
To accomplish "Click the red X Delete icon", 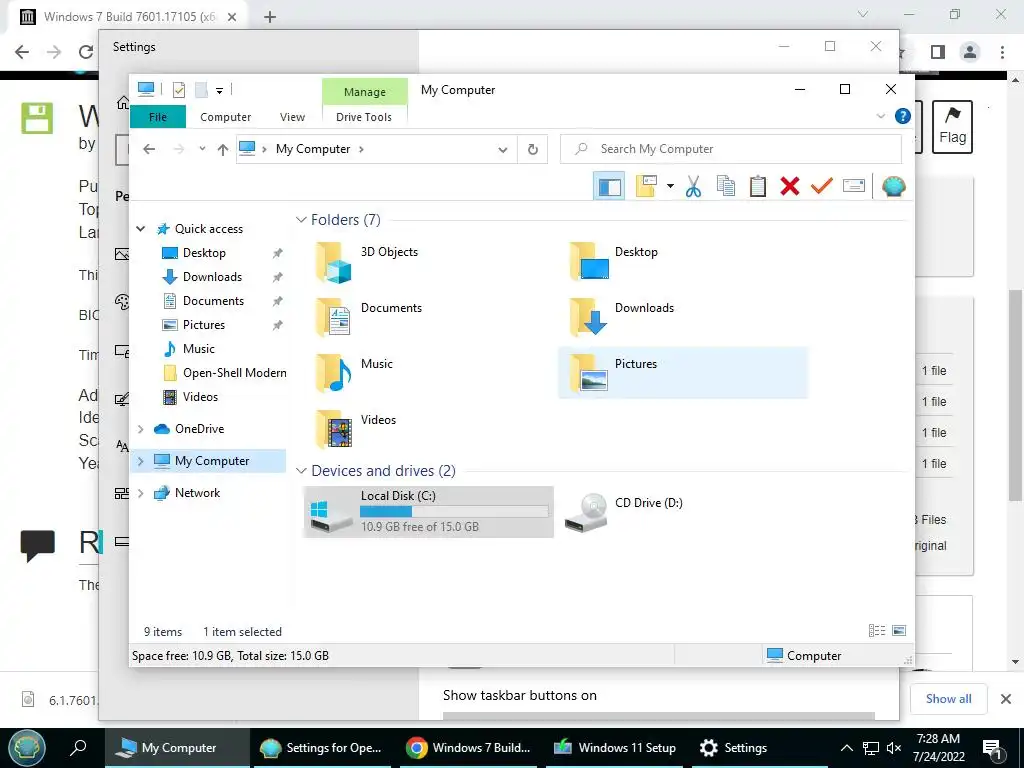I will [x=790, y=187].
